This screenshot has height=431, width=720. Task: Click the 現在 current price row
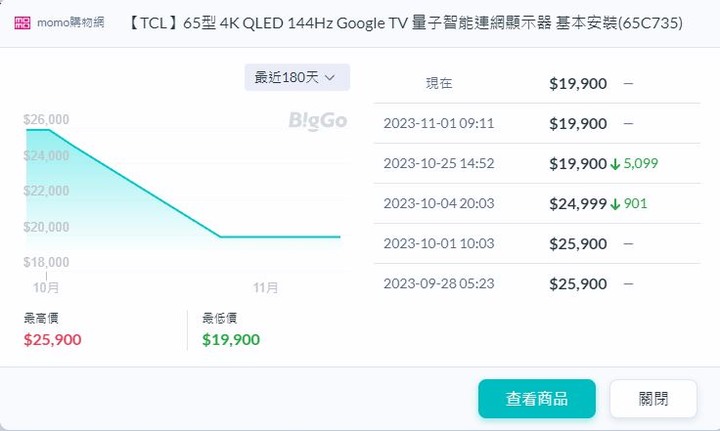point(537,84)
